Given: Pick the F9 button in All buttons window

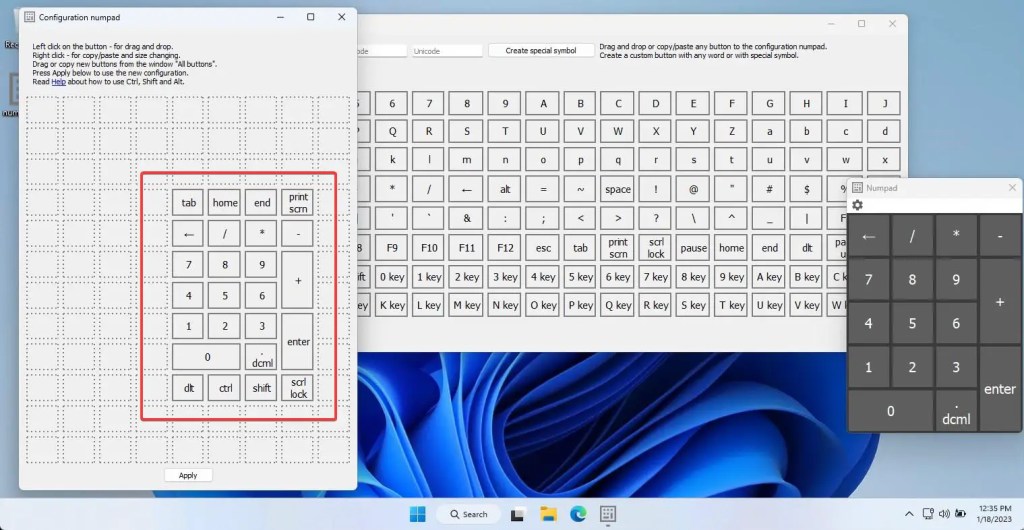Looking at the screenshot, I should (392, 248).
